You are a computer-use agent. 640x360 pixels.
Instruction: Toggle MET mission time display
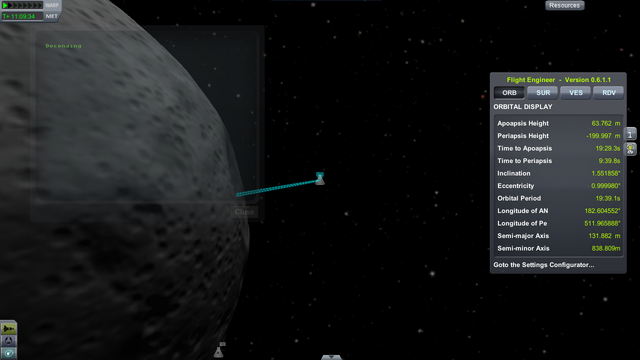tap(51, 16)
